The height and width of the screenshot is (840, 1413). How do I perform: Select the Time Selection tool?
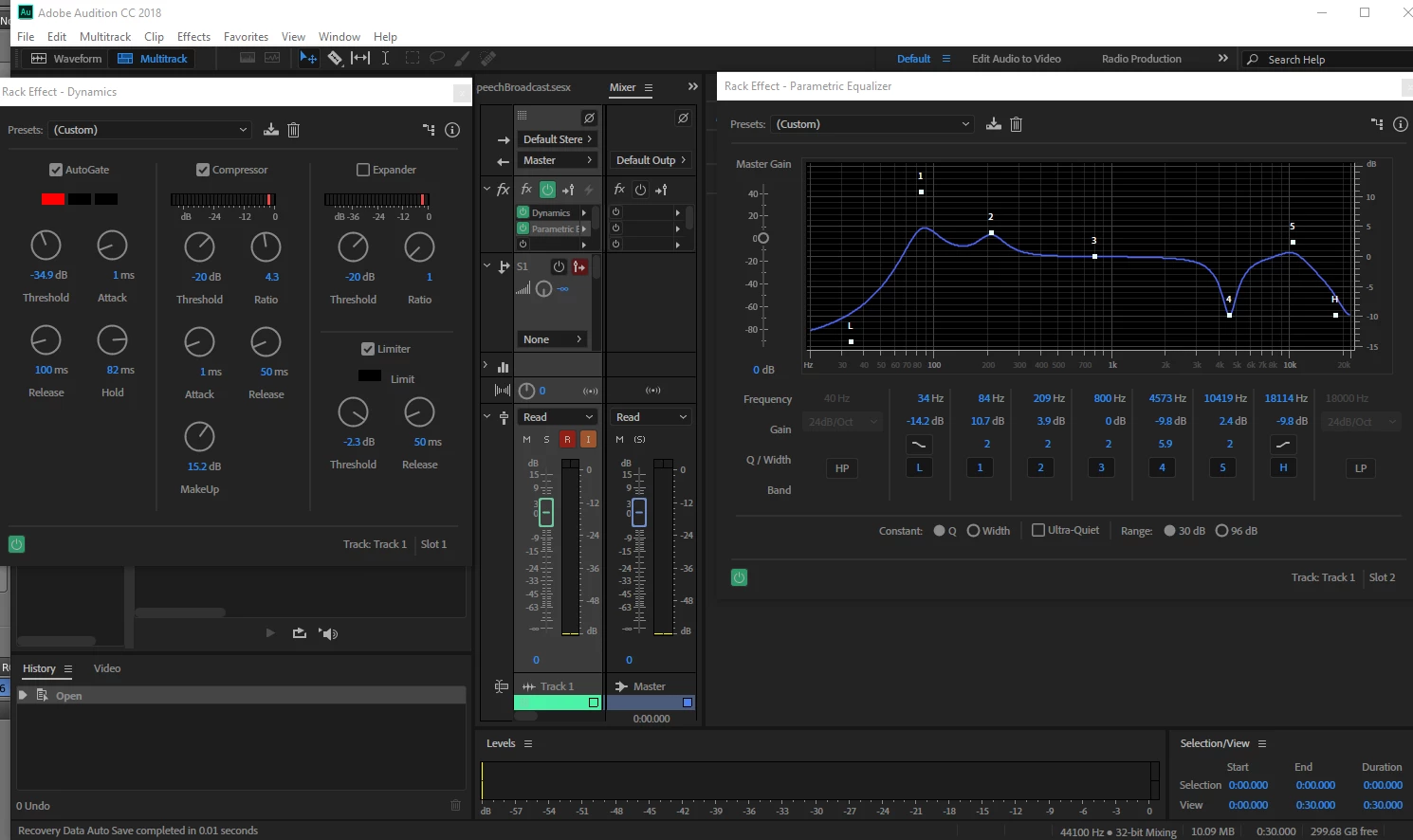click(x=385, y=58)
